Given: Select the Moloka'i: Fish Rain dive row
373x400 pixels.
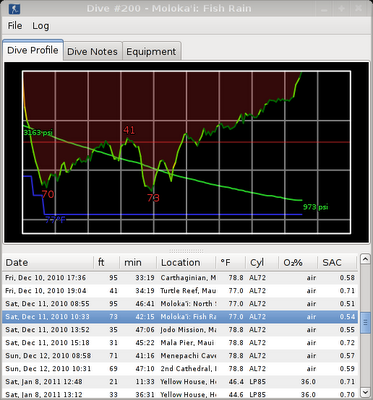Looking at the screenshot, I should click(180, 317).
